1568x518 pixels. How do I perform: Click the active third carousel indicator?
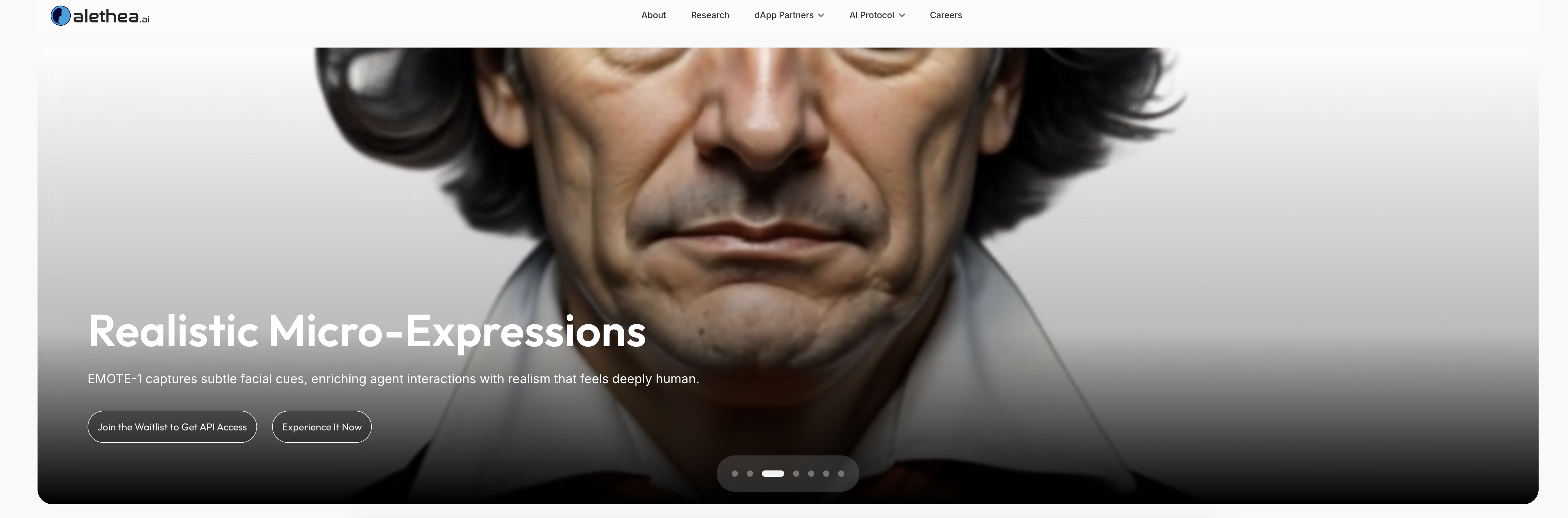point(773,474)
